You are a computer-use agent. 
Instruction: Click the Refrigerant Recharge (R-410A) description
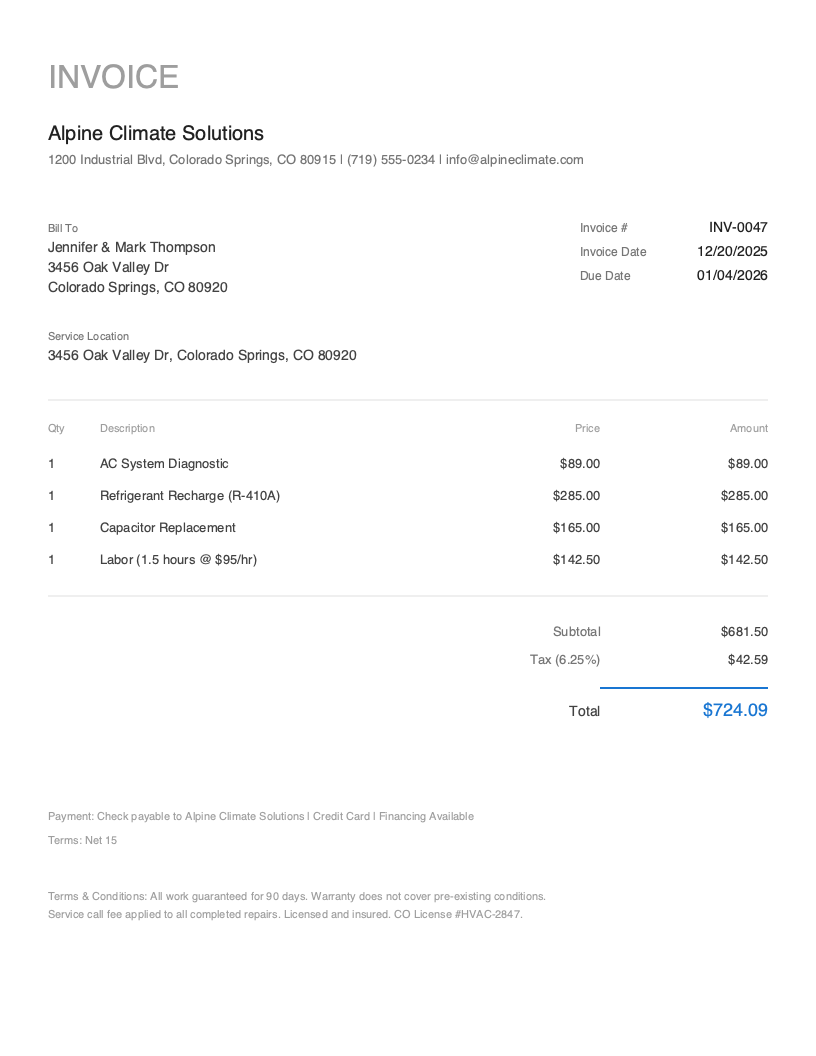[x=189, y=495]
